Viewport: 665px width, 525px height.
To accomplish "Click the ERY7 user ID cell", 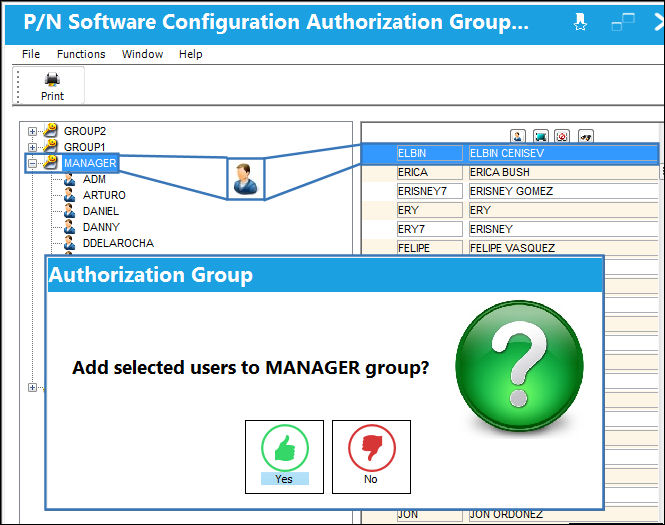I will pos(430,229).
